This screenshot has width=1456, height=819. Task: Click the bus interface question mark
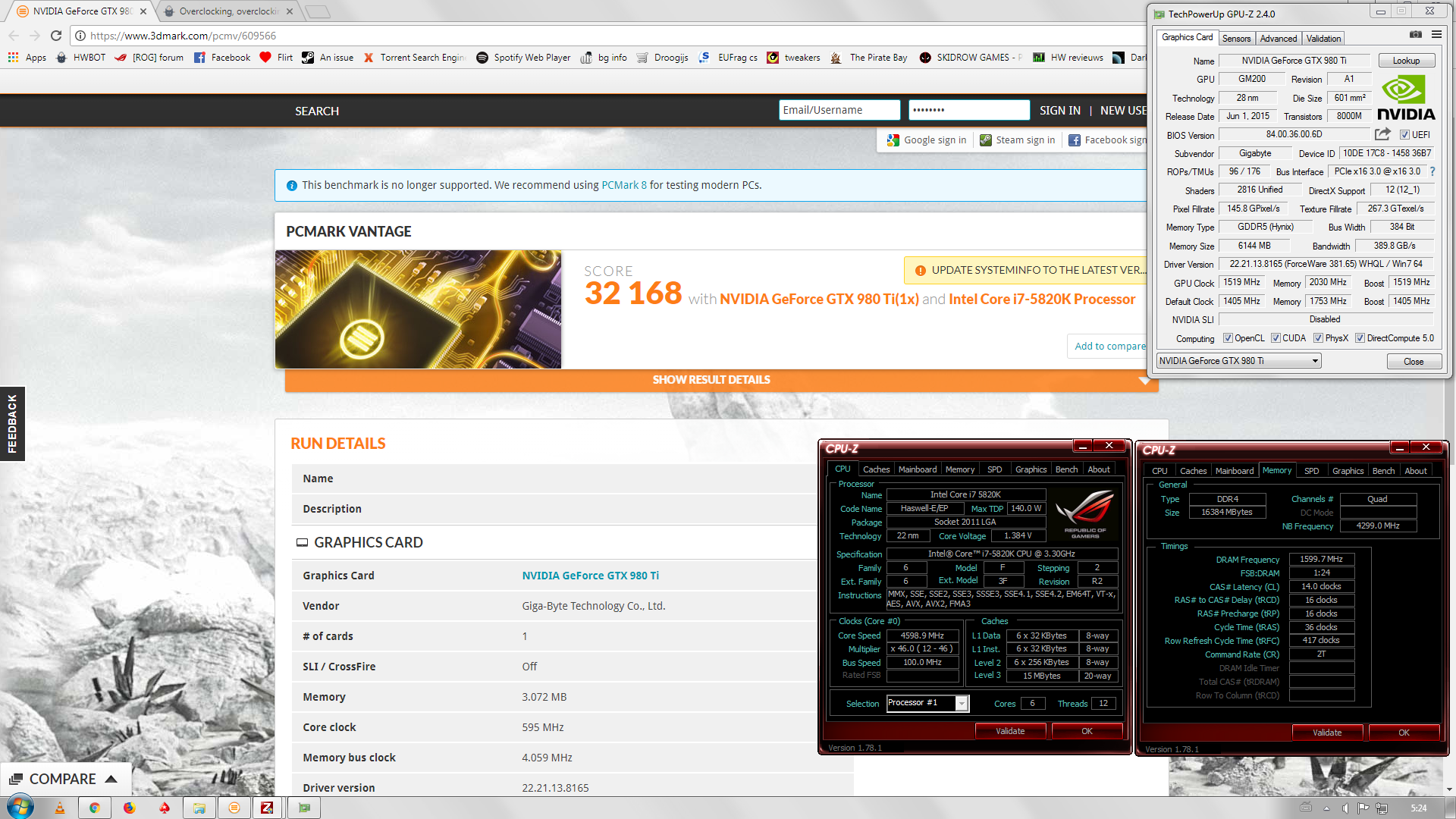pyautogui.click(x=1432, y=171)
